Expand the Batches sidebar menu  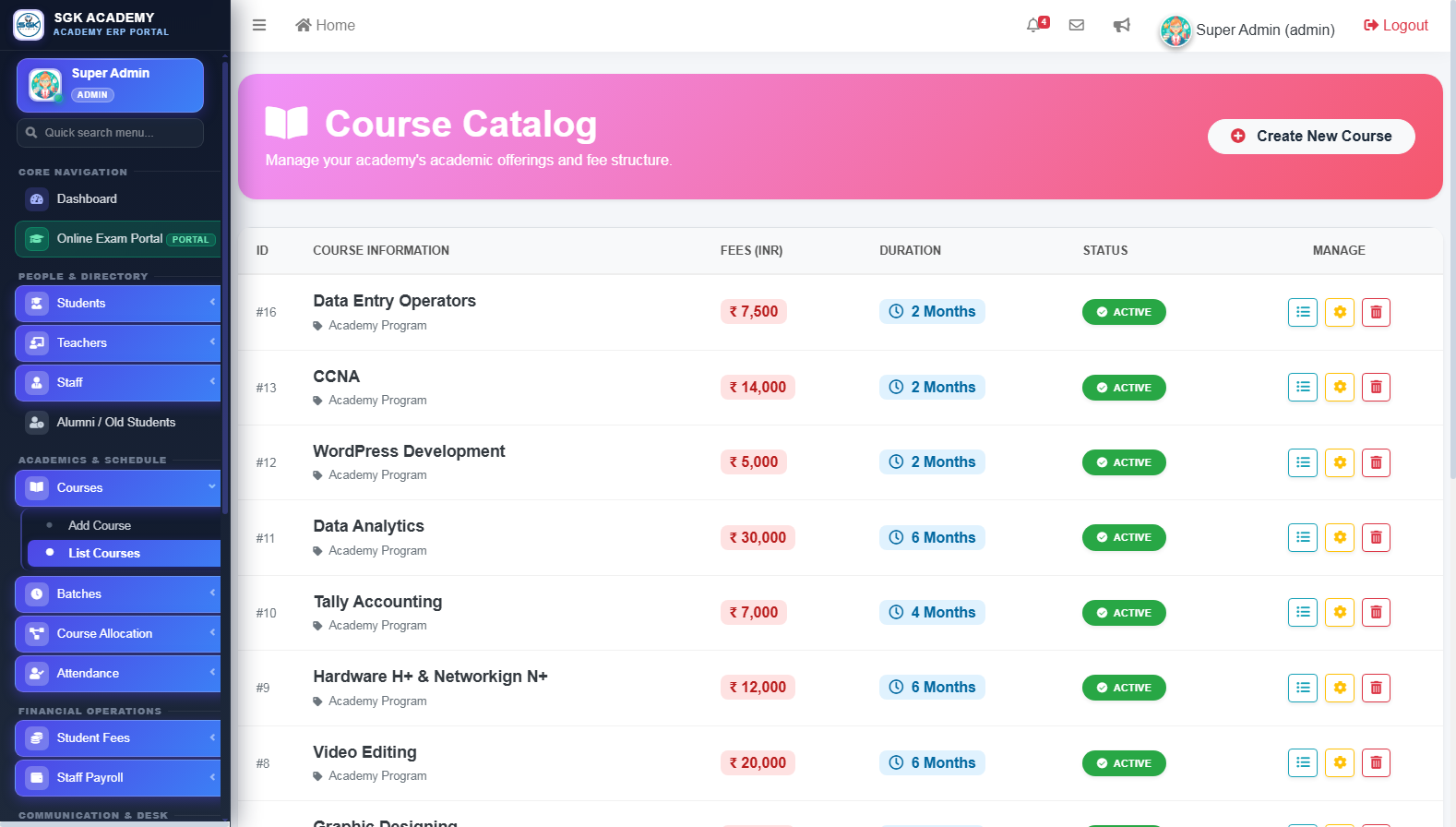tap(118, 594)
